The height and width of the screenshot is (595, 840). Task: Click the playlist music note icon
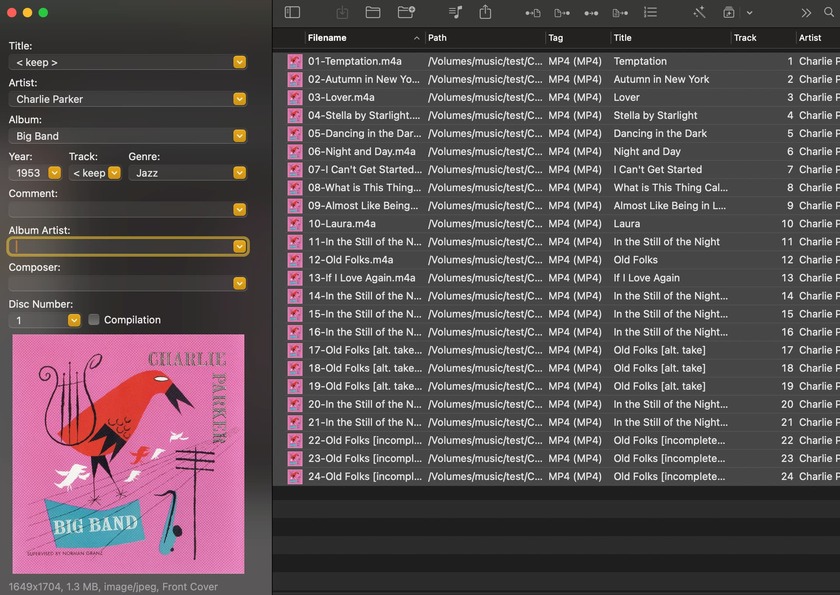click(456, 12)
